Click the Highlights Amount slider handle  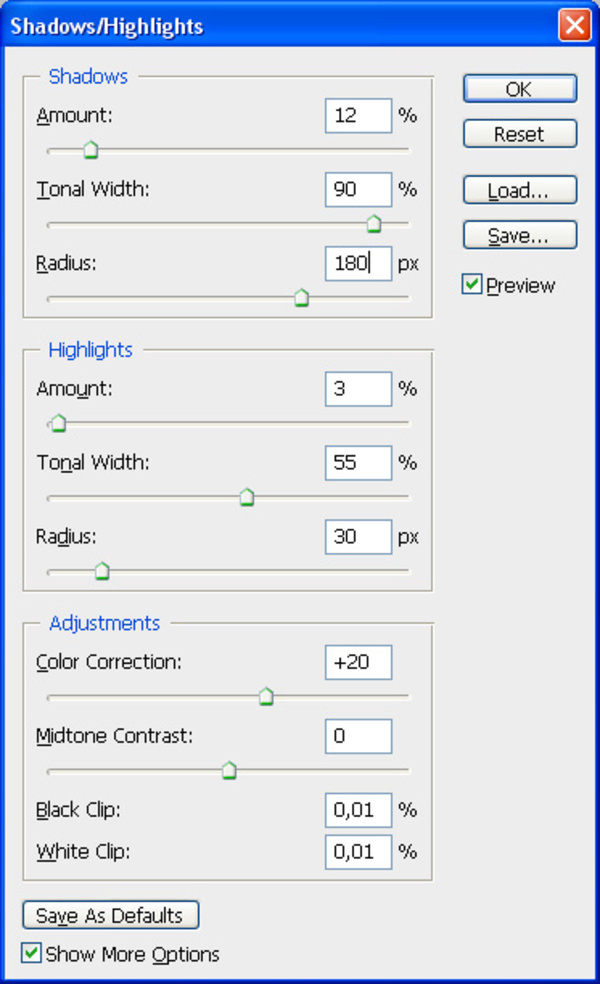coord(59,423)
